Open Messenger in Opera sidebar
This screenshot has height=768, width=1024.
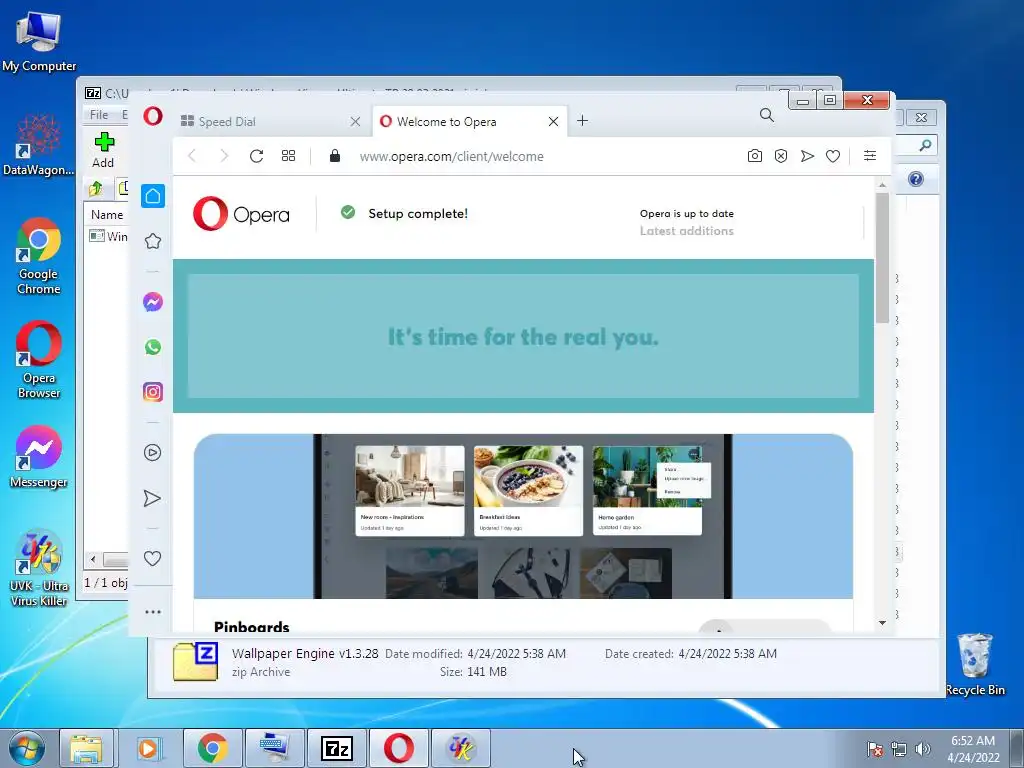point(153,302)
